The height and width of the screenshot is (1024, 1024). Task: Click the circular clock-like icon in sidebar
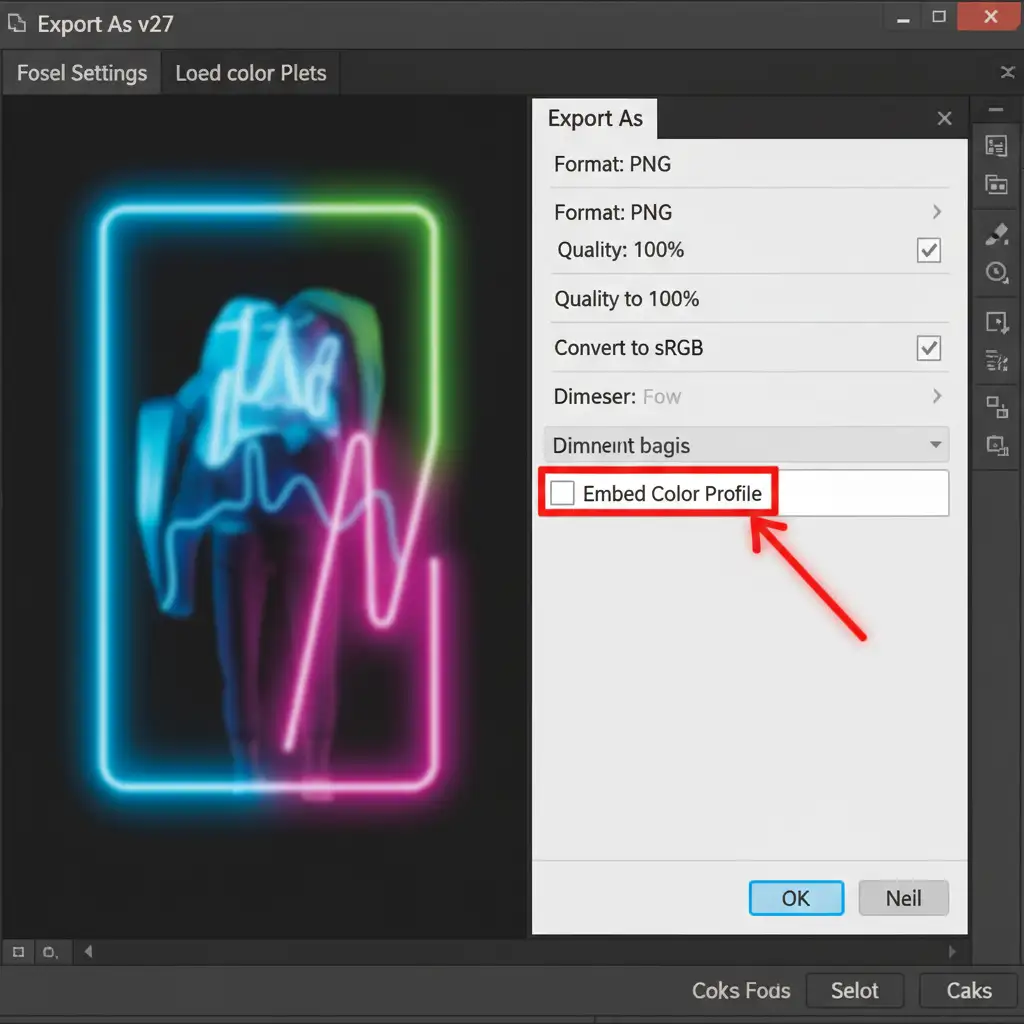click(996, 272)
